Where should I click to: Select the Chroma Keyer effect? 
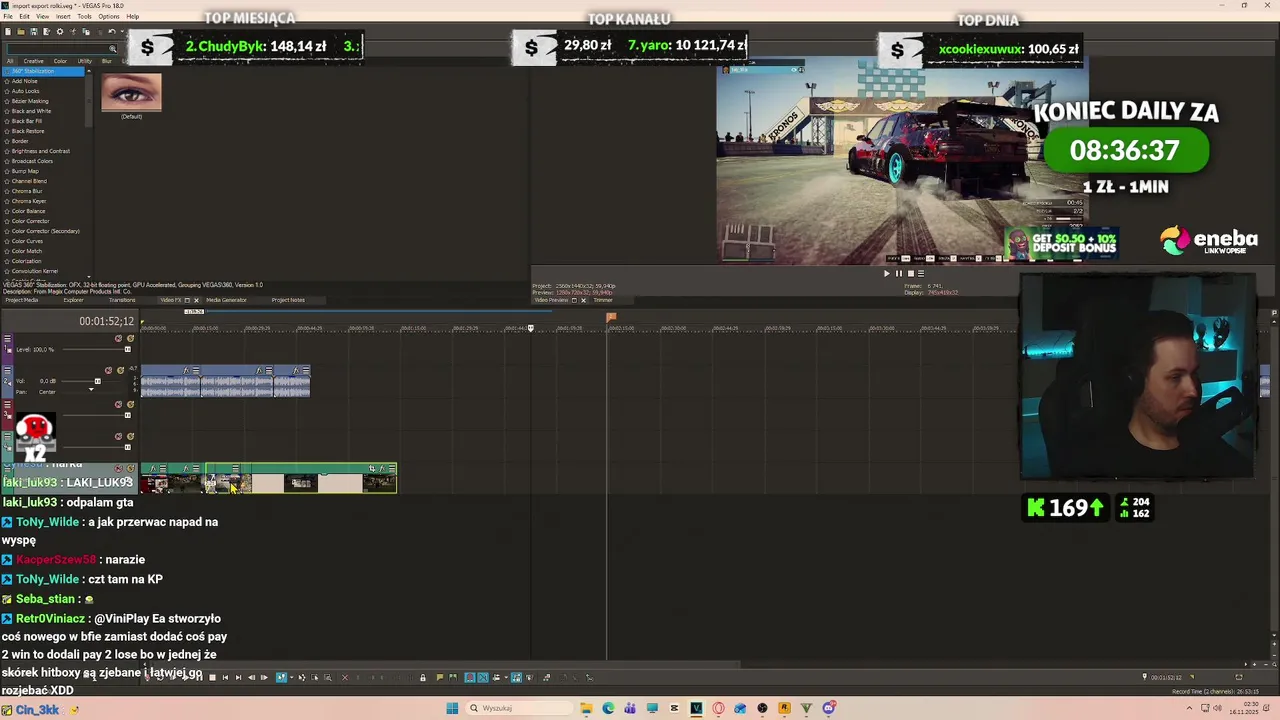click(x=29, y=201)
